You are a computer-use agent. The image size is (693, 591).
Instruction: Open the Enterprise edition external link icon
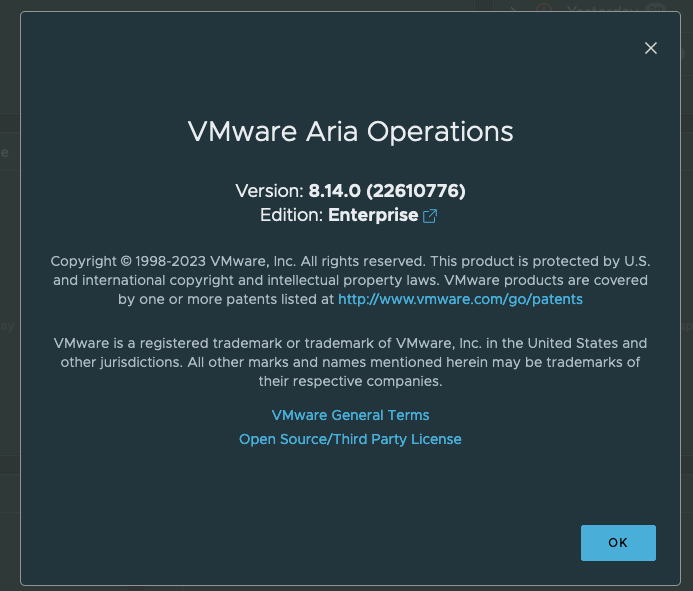tap(430, 216)
